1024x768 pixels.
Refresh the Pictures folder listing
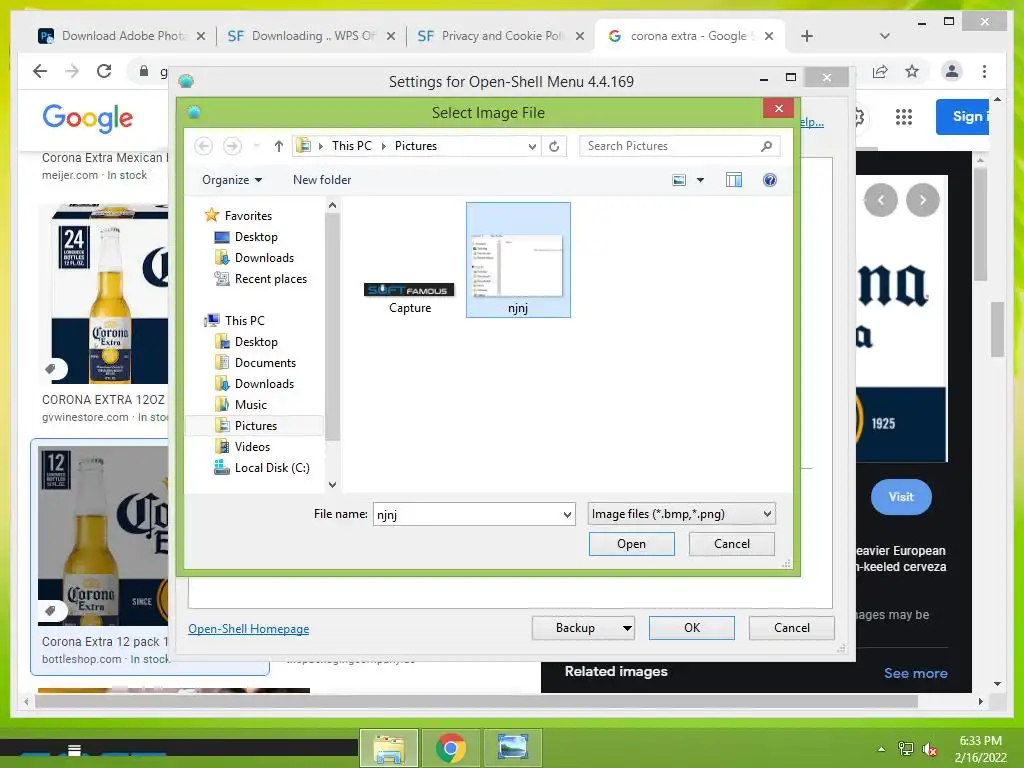click(x=554, y=146)
